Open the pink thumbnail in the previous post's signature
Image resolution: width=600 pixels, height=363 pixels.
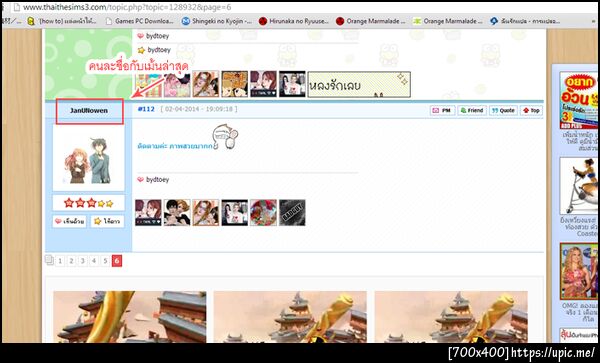pyautogui.click(x=177, y=84)
